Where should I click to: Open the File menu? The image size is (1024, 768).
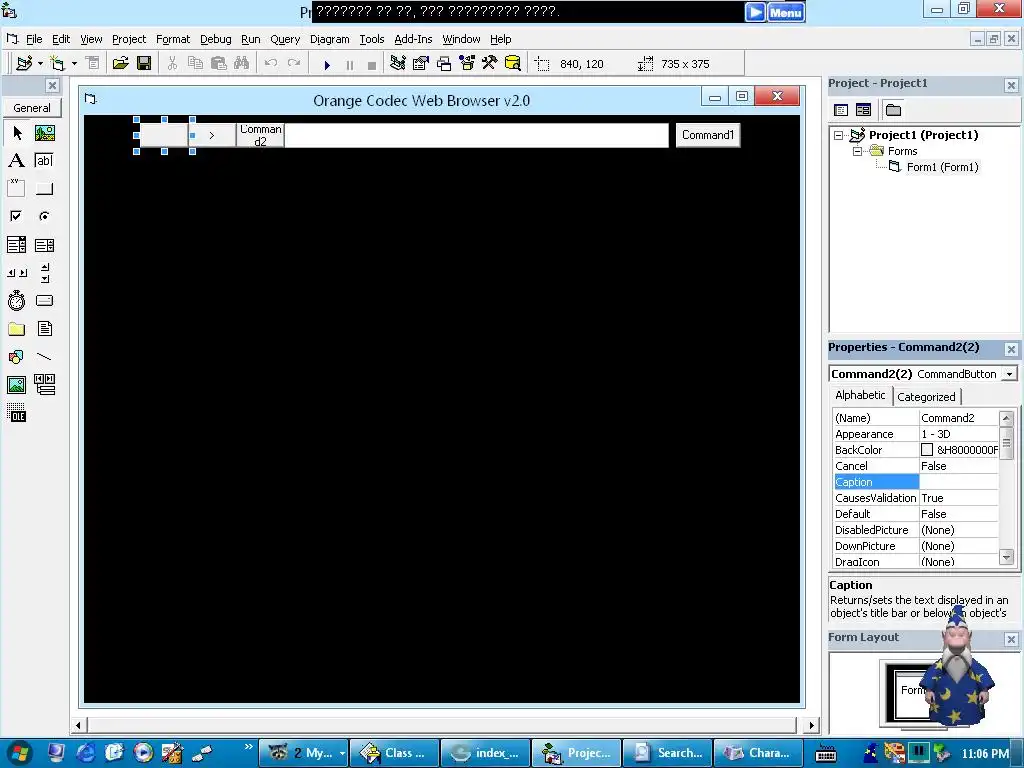pyautogui.click(x=34, y=39)
